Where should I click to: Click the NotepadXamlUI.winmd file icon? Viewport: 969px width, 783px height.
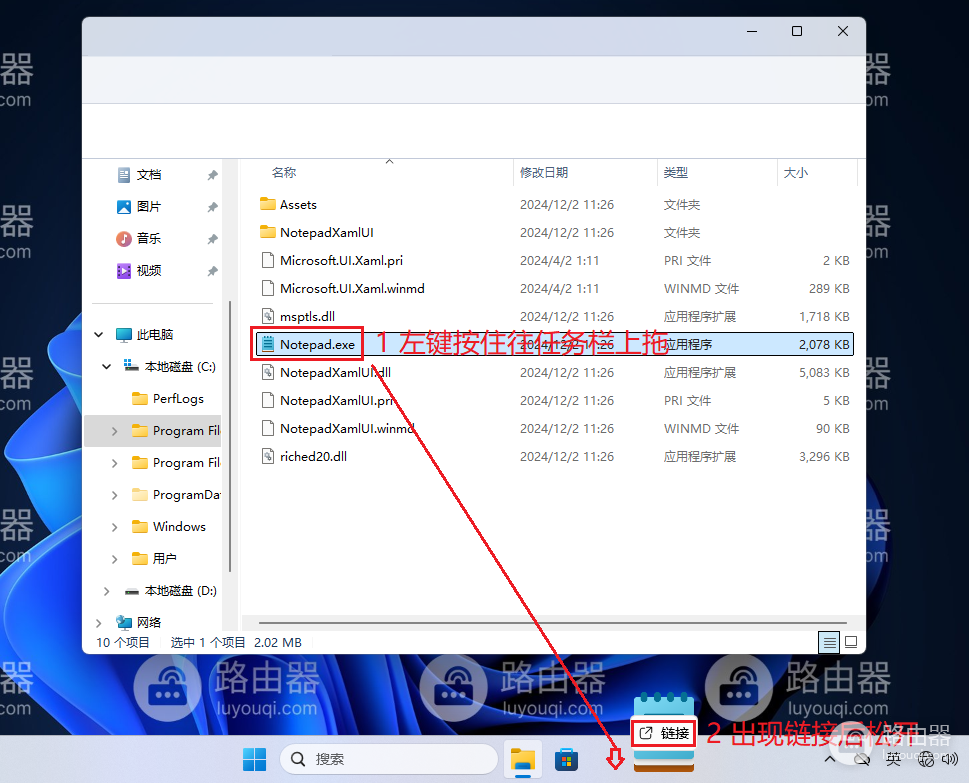[268, 428]
